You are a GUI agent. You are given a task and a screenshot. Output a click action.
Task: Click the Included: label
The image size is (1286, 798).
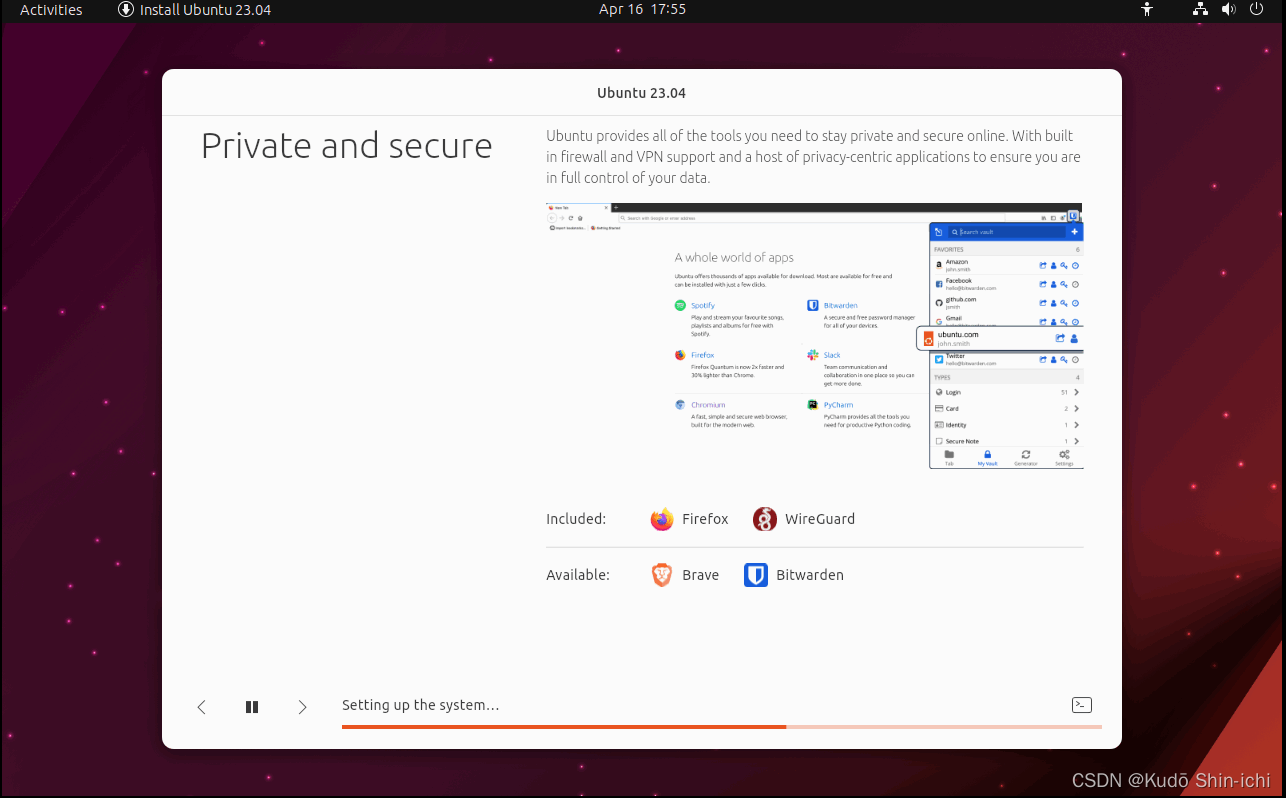[576, 519]
